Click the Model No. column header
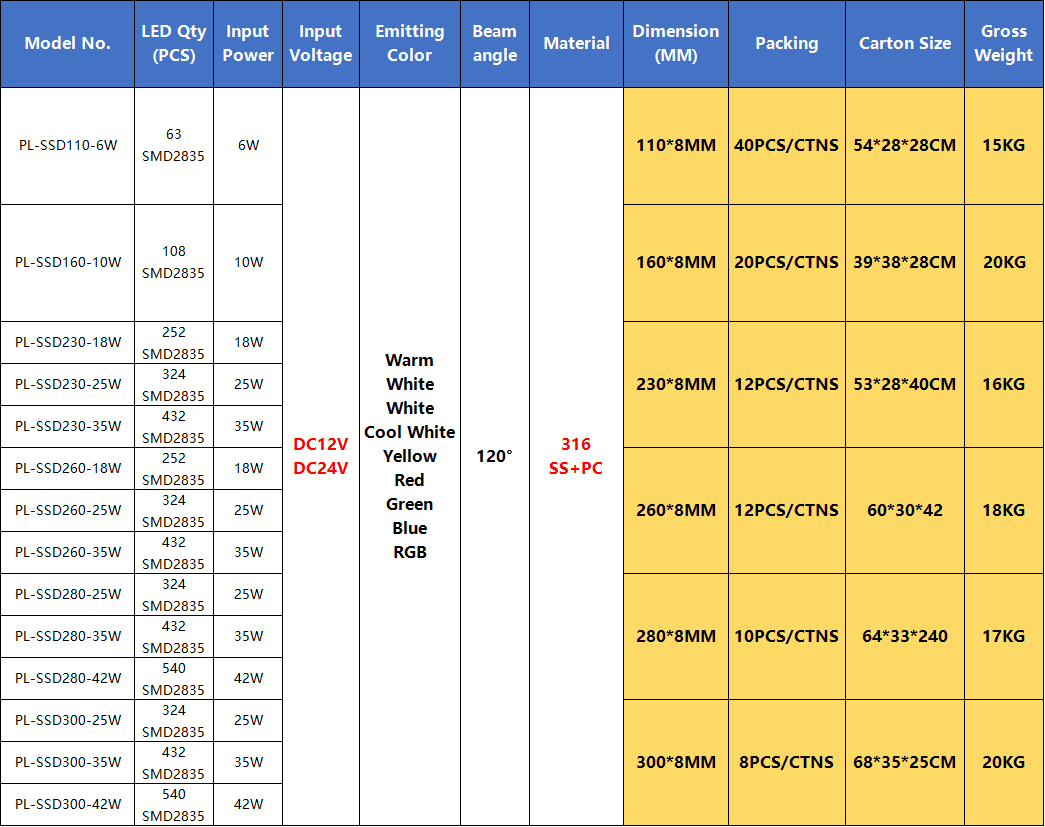Image resolution: width=1045 pixels, height=827 pixels. [x=67, y=44]
